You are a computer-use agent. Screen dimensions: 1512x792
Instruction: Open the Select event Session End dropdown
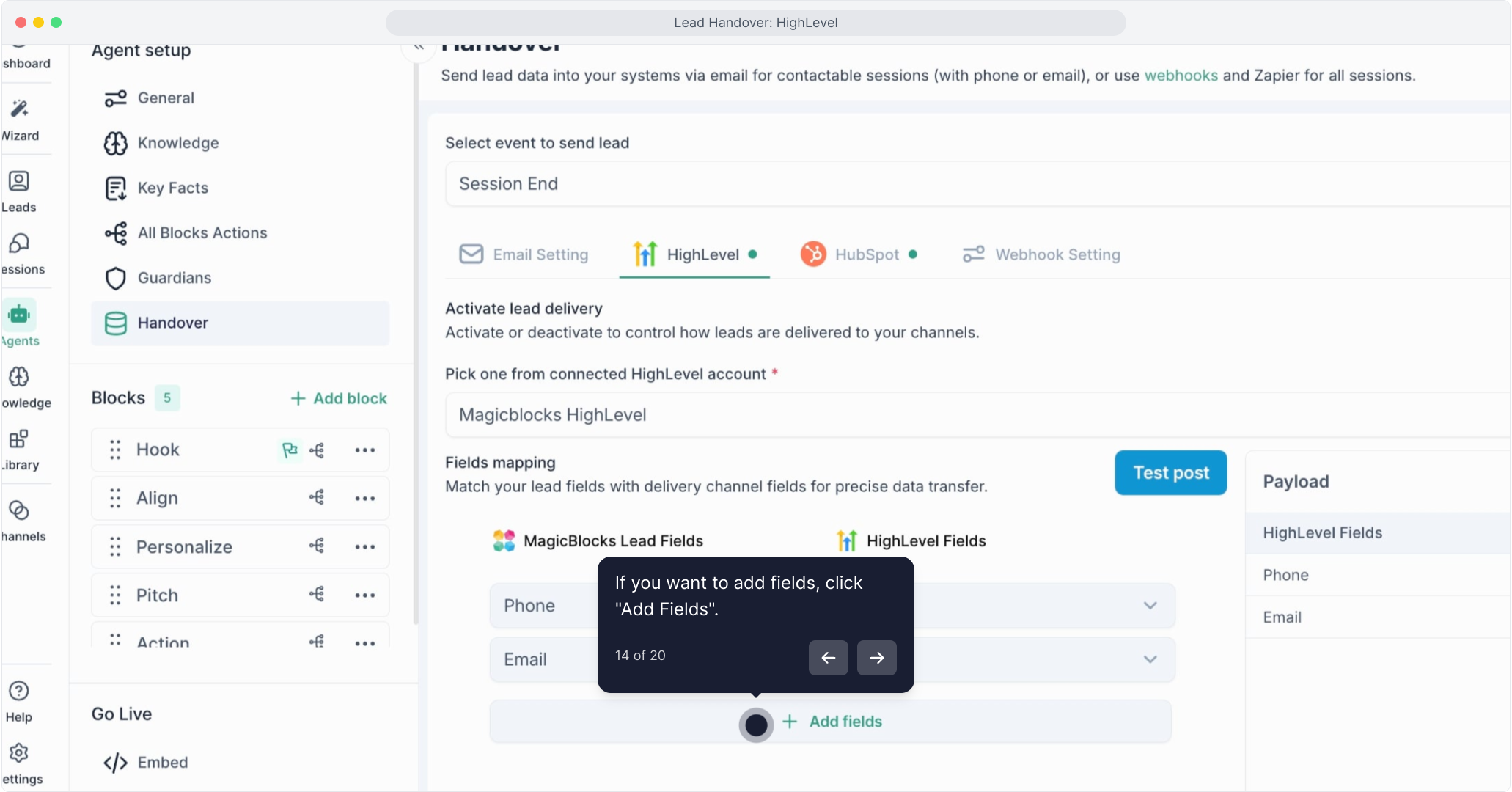pyautogui.click(x=975, y=184)
